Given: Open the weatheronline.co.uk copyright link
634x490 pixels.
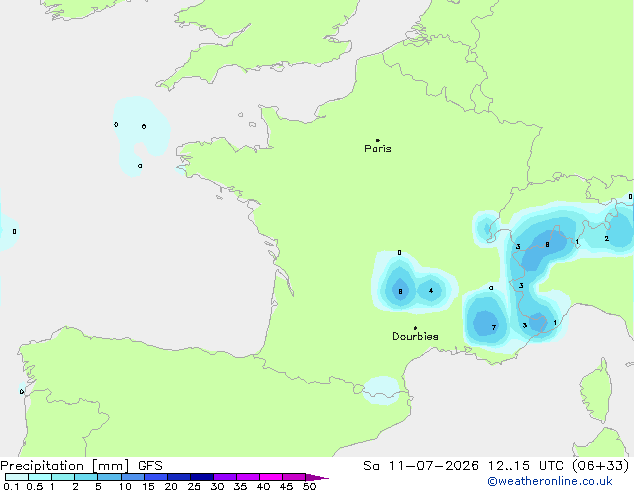Looking at the screenshot, I should pos(550,481).
